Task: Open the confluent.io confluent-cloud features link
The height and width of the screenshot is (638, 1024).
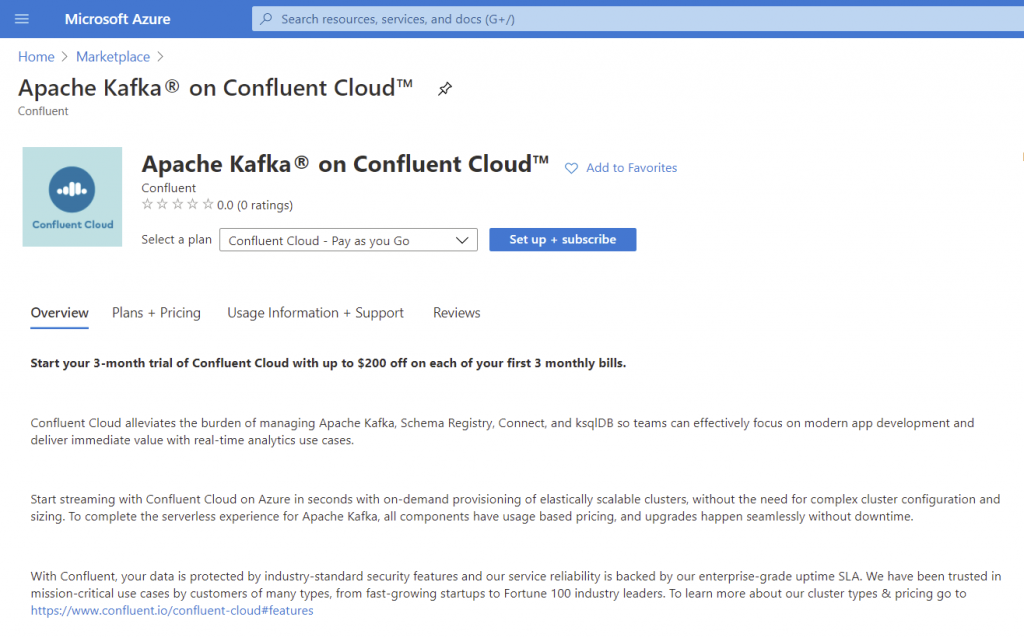Action: click(x=172, y=610)
